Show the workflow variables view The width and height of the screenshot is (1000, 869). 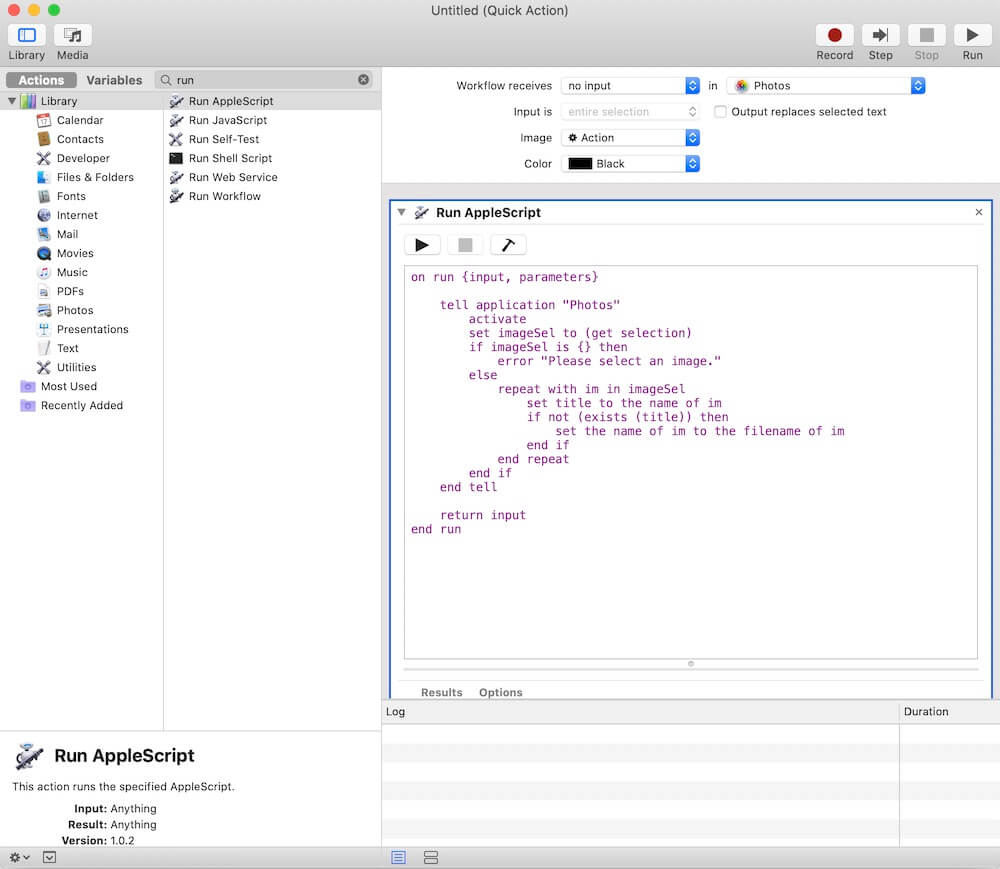point(431,858)
